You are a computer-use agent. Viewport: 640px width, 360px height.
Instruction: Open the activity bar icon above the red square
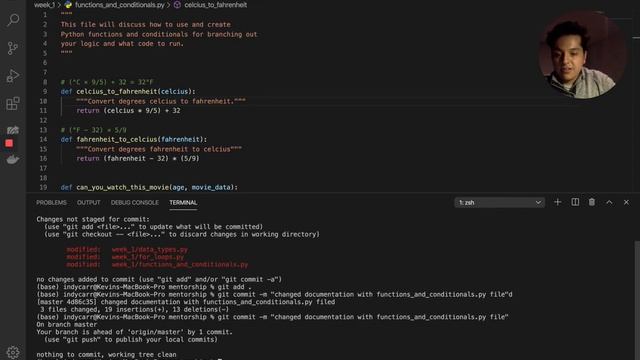coord(13,130)
